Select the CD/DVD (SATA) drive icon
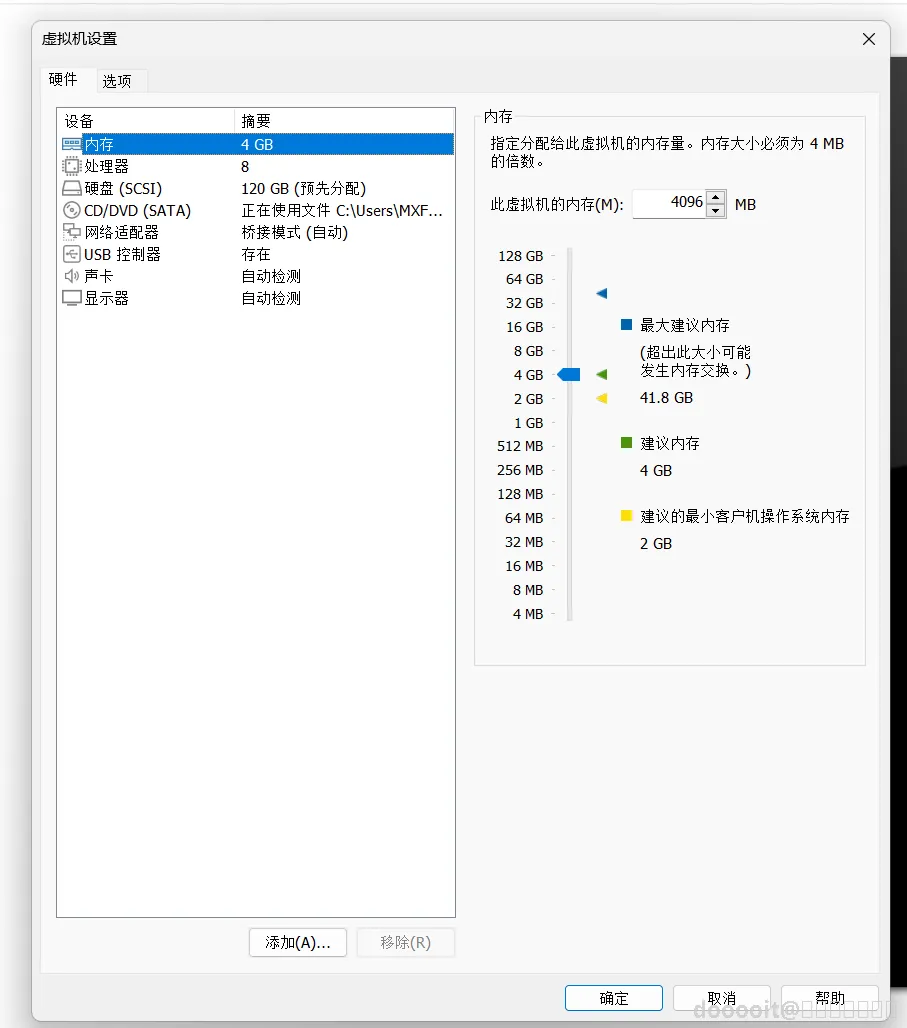This screenshot has width=907, height=1028. 73,210
